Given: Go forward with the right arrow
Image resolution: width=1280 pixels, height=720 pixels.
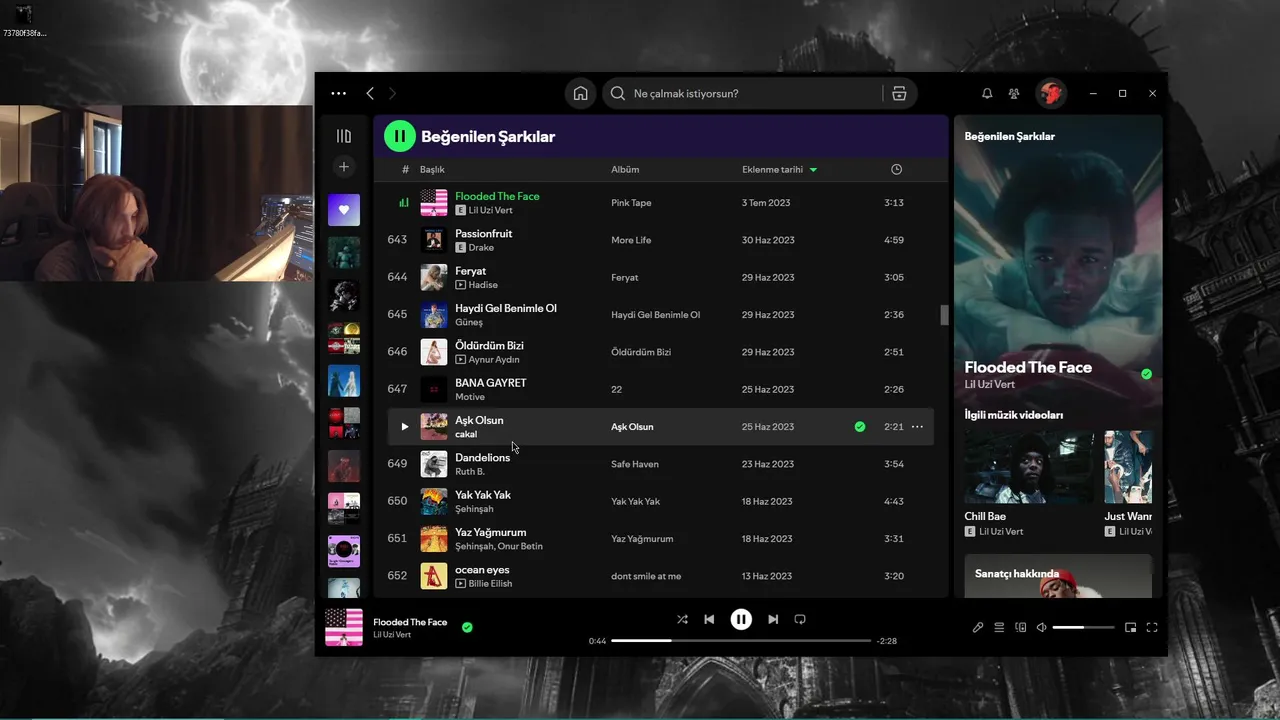Looking at the screenshot, I should (392, 93).
